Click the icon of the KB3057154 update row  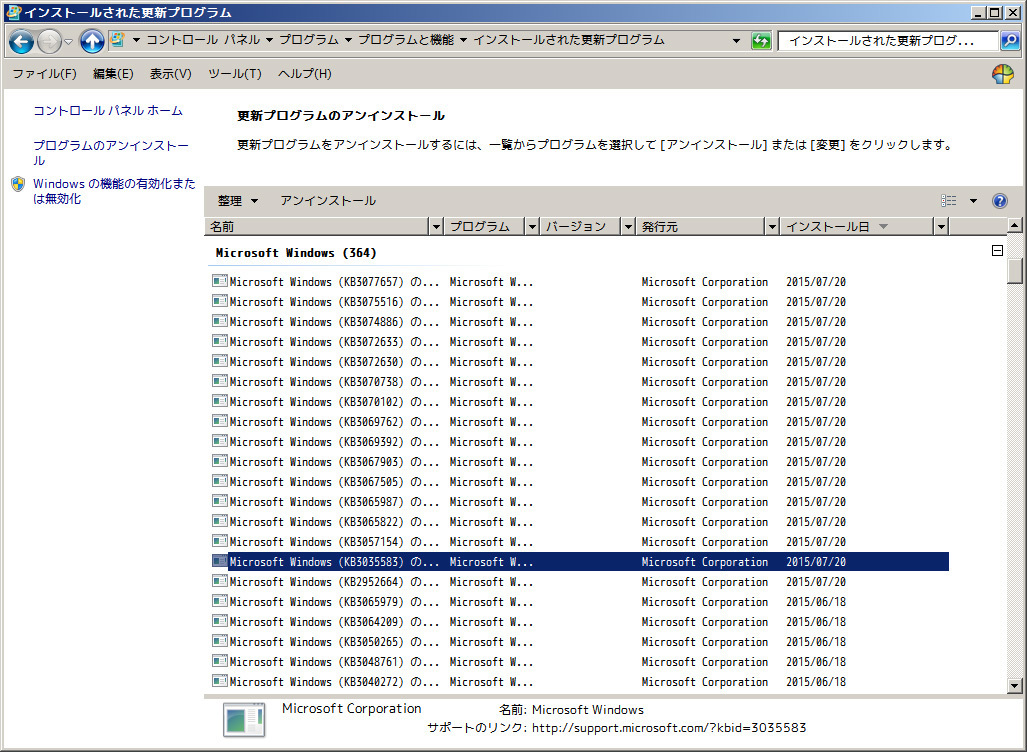(x=219, y=541)
